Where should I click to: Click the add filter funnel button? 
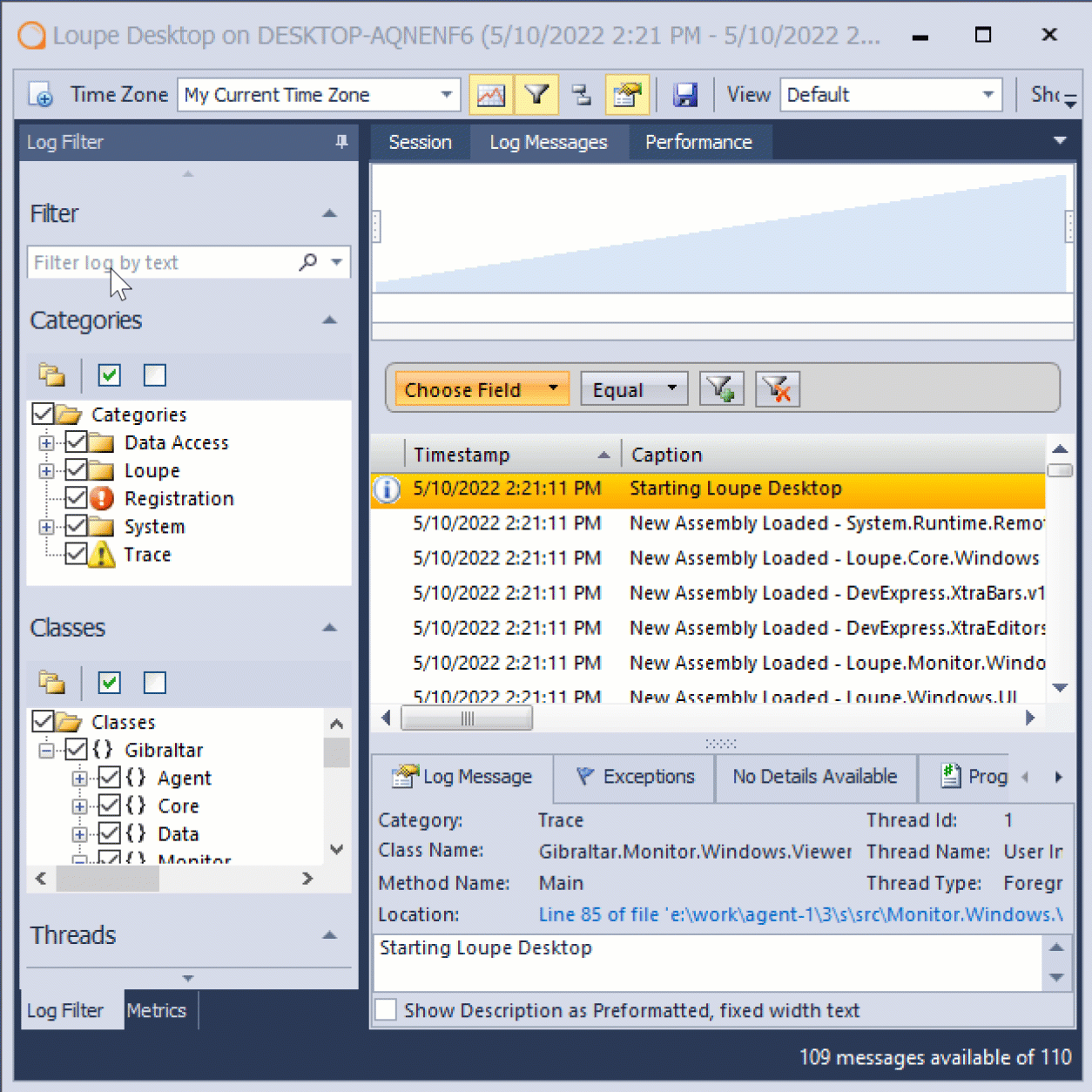(722, 389)
